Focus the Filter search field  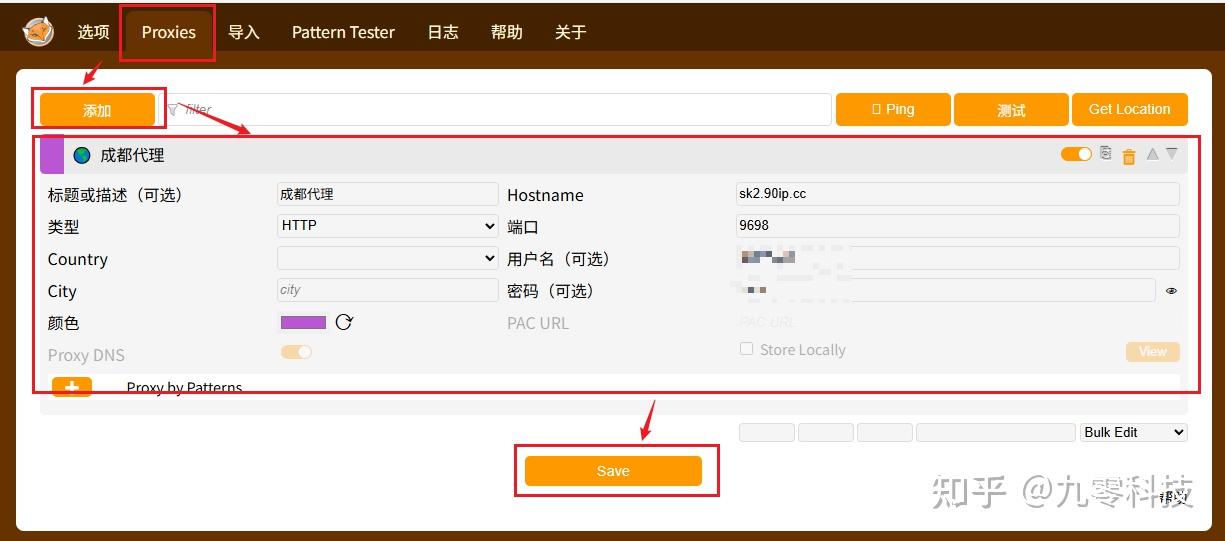498,110
